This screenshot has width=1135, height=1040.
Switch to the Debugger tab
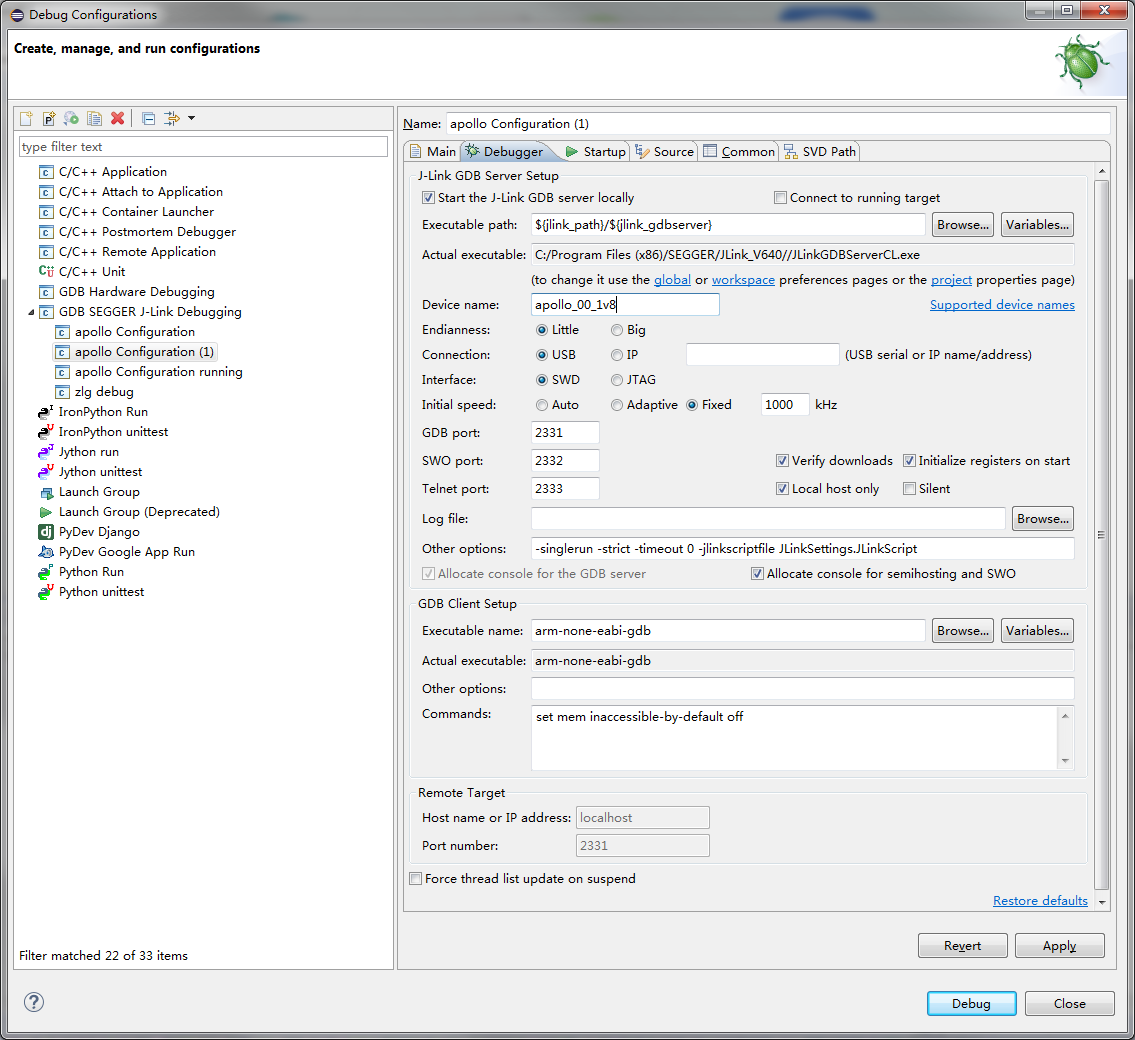(x=505, y=151)
